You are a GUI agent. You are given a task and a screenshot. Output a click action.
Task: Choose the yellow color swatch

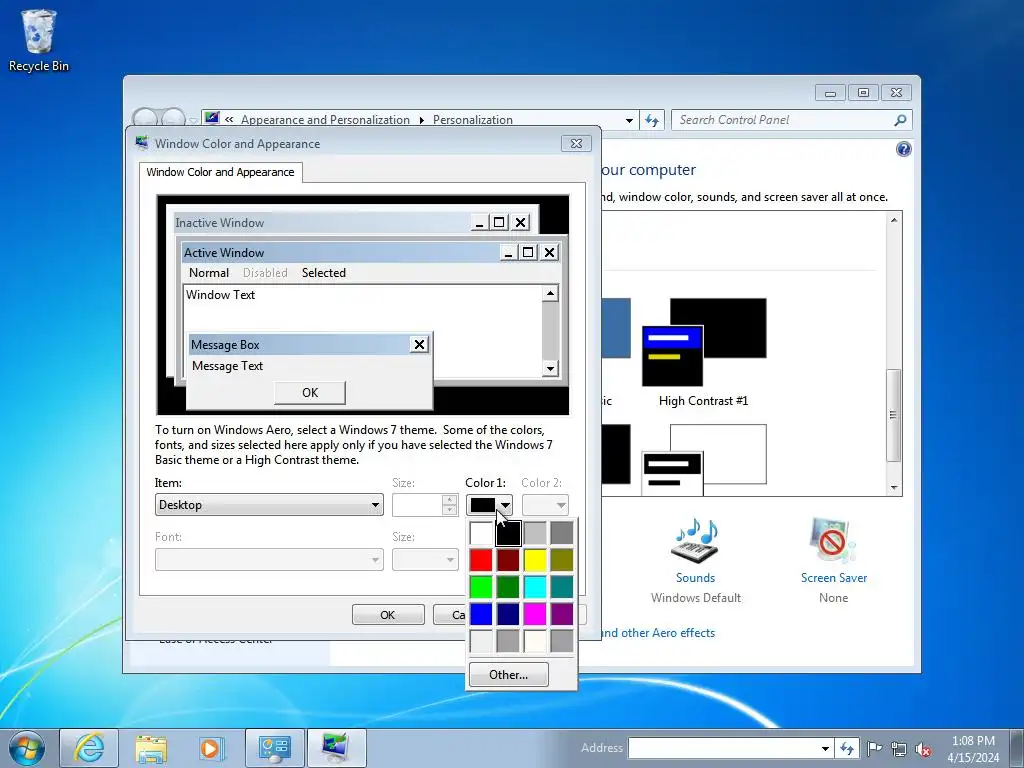tap(535, 560)
